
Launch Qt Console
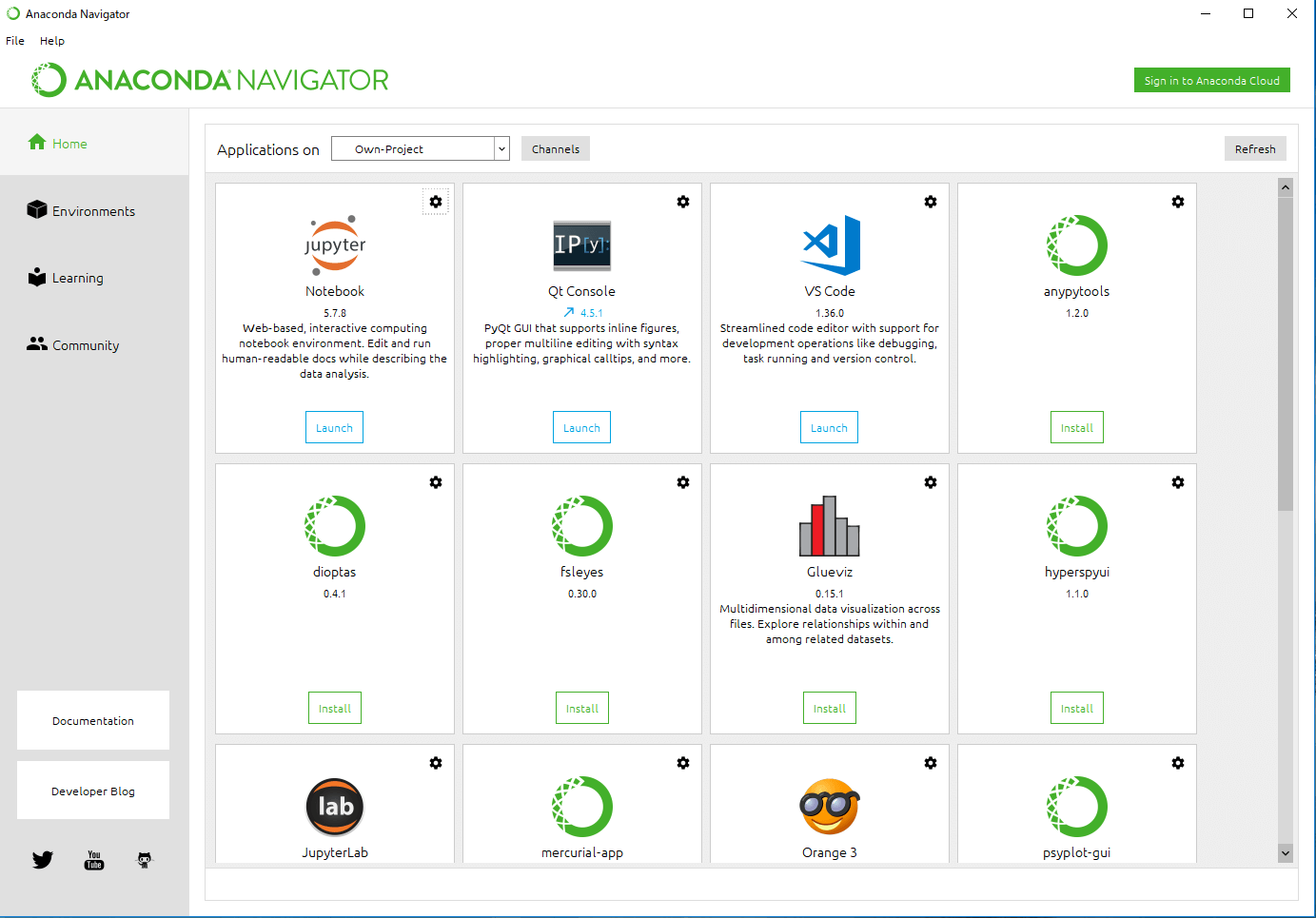[x=581, y=427]
